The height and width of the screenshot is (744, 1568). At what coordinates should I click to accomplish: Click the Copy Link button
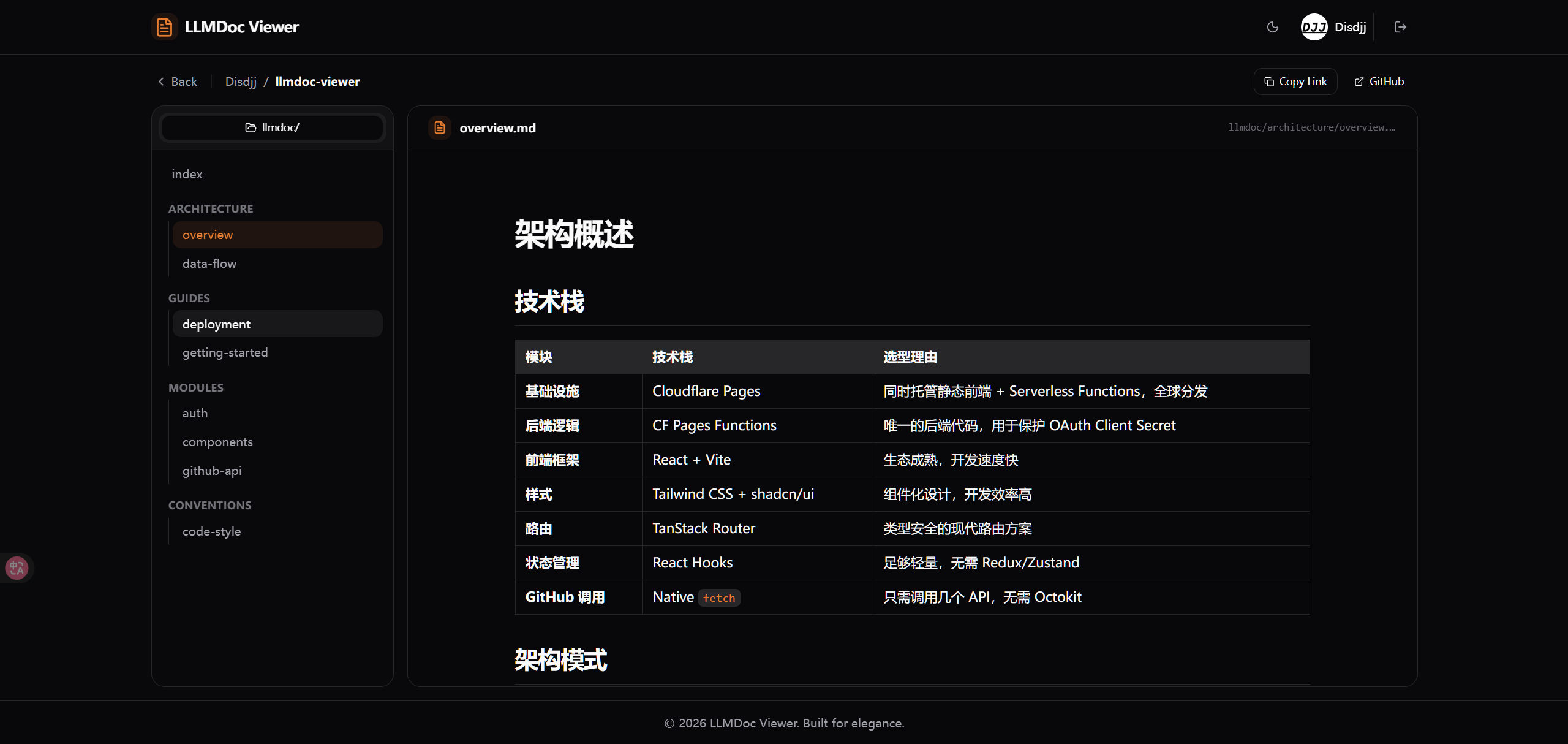click(x=1295, y=82)
